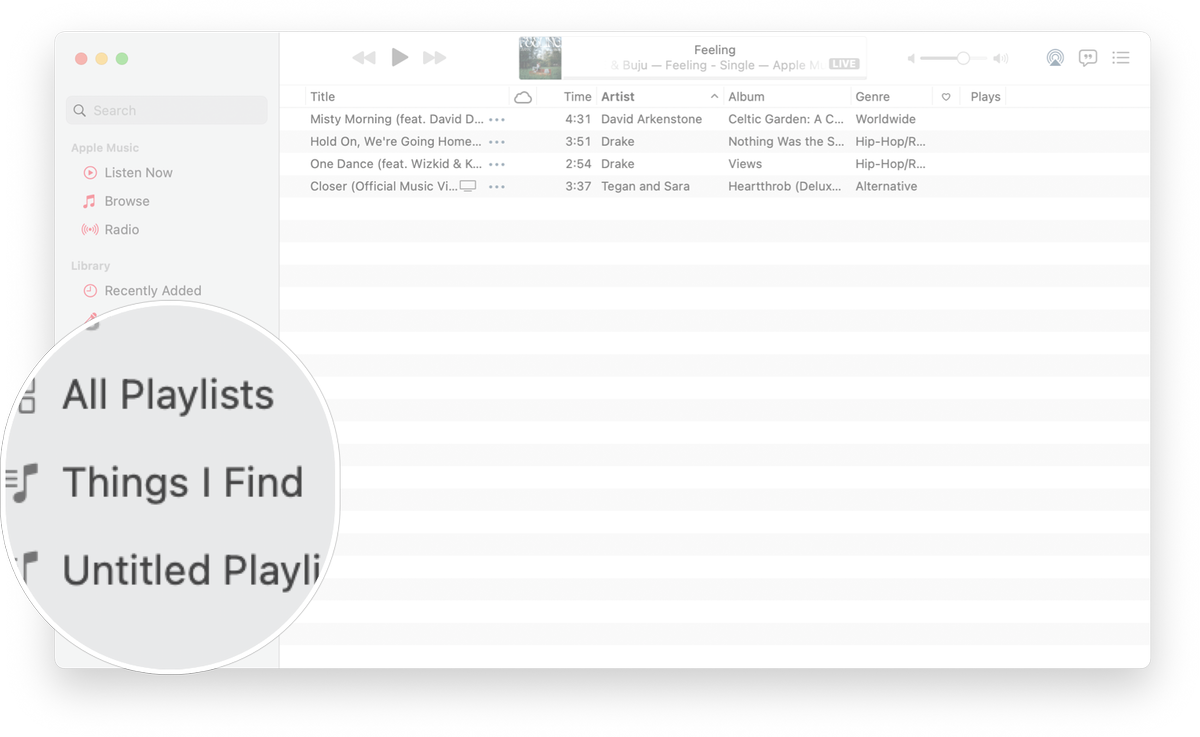Reverse Artist column sort order
The image size is (1200, 737).
click(x=618, y=96)
